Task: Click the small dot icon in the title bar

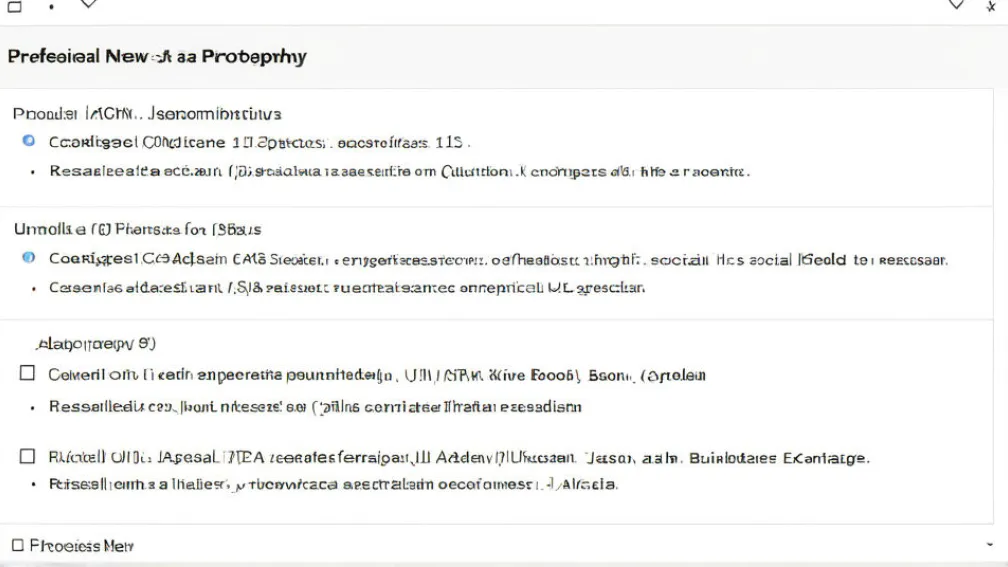Action: (x=51, y=7)
